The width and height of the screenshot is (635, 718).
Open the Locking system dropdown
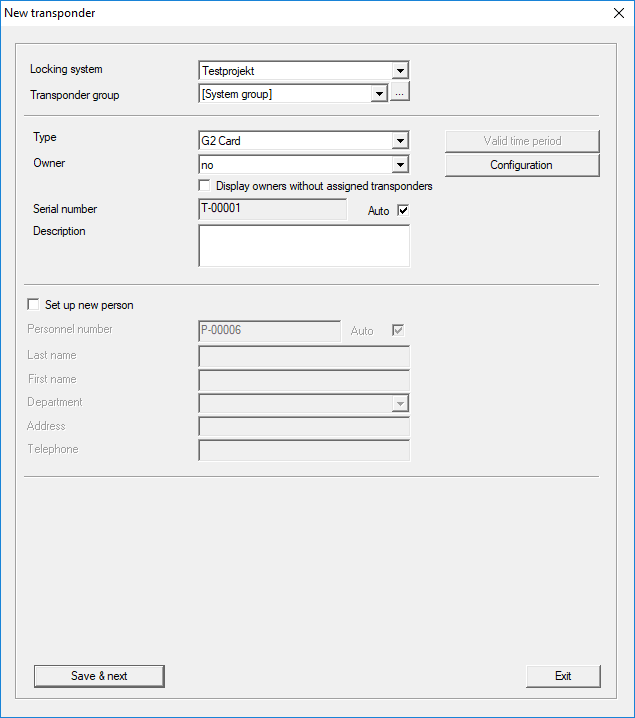(400, 71)
